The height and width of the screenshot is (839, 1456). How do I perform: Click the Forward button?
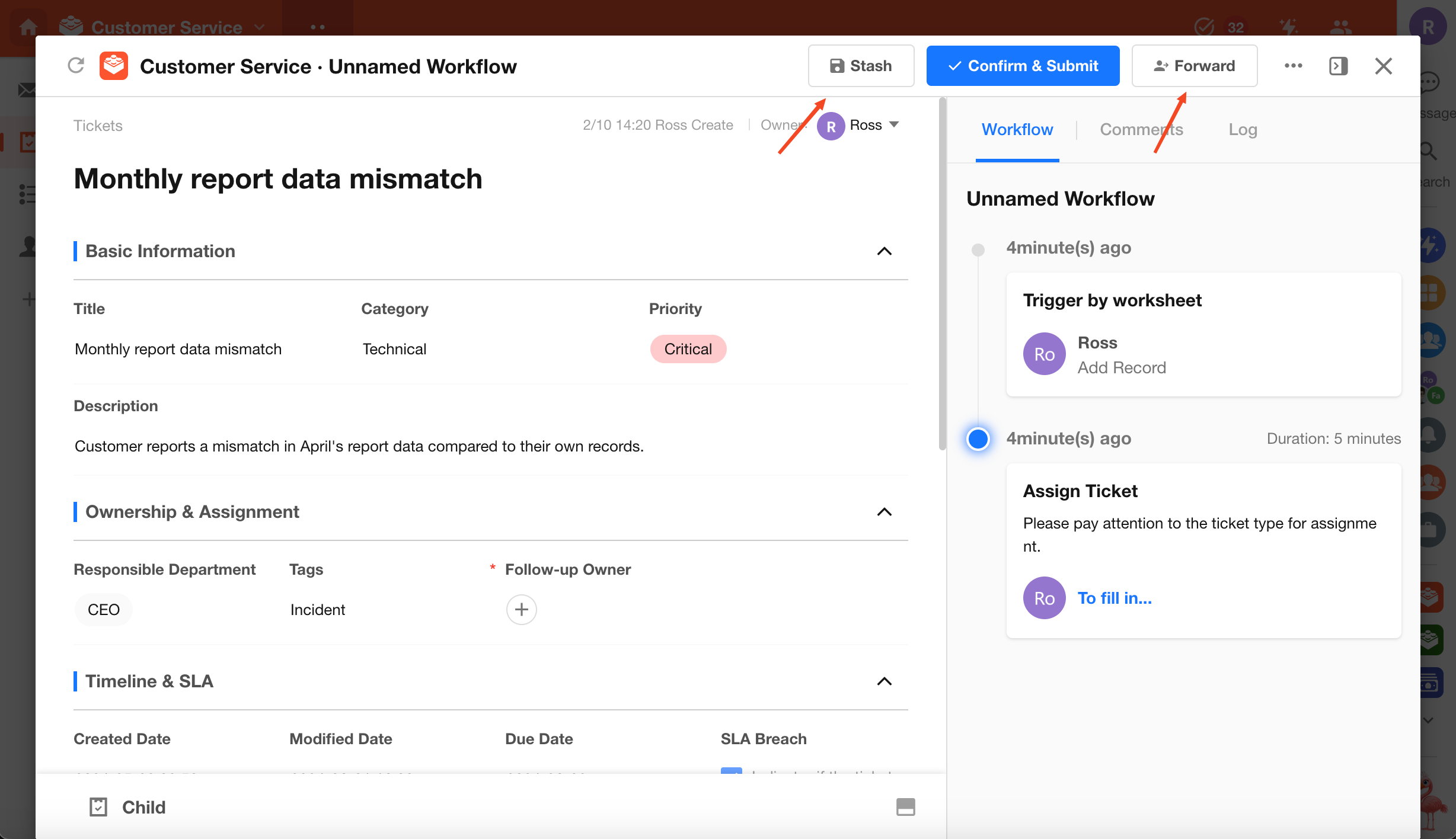tap(1194, 66)
